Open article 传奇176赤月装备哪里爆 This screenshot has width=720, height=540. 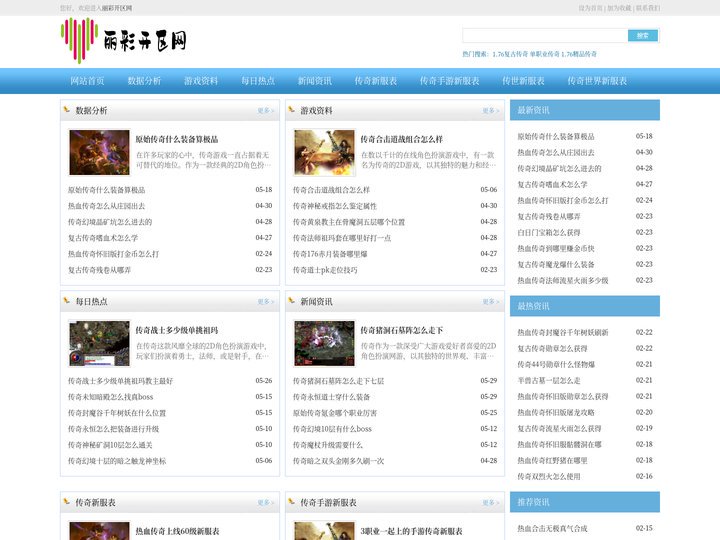[x=330, y=254]
